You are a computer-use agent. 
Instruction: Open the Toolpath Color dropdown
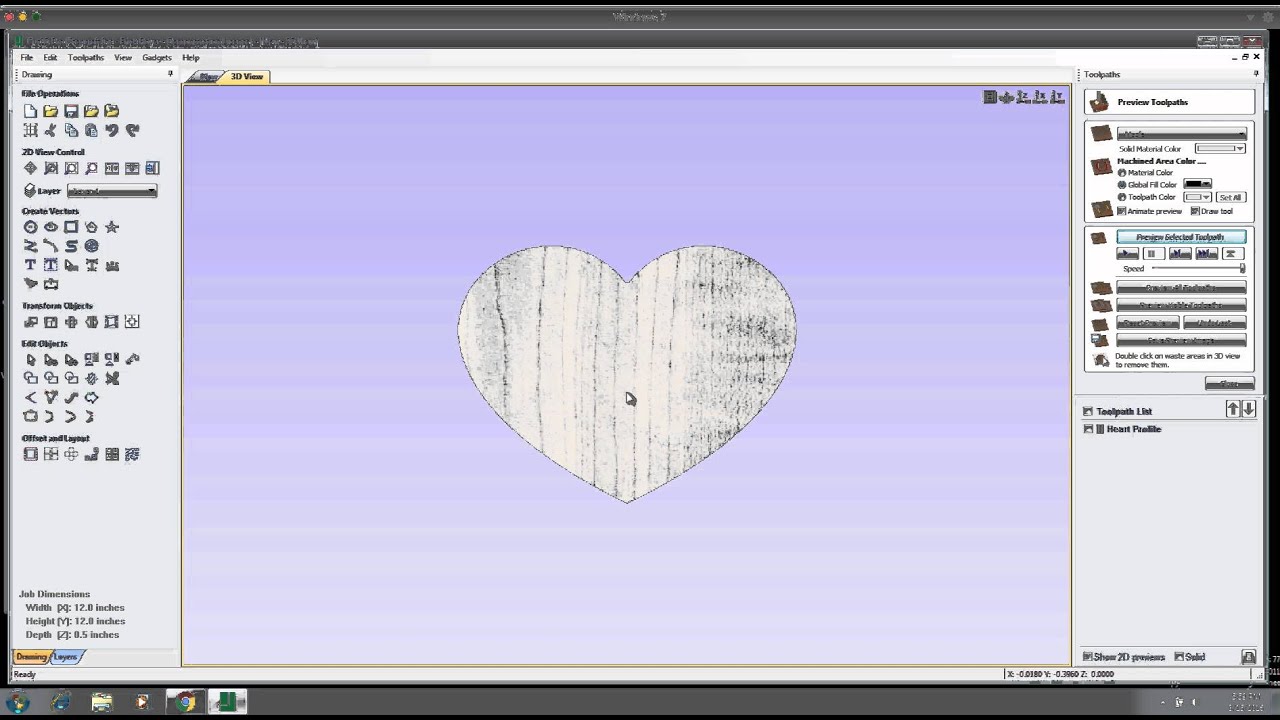1197,197
